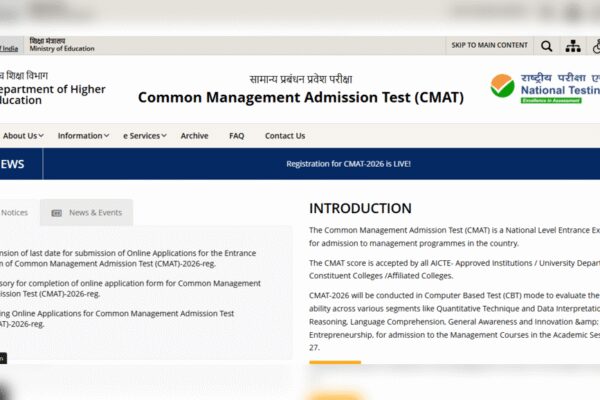600x400 pixels.
Task: Open the FAQ menu item
Action: [x=236, y=136]
